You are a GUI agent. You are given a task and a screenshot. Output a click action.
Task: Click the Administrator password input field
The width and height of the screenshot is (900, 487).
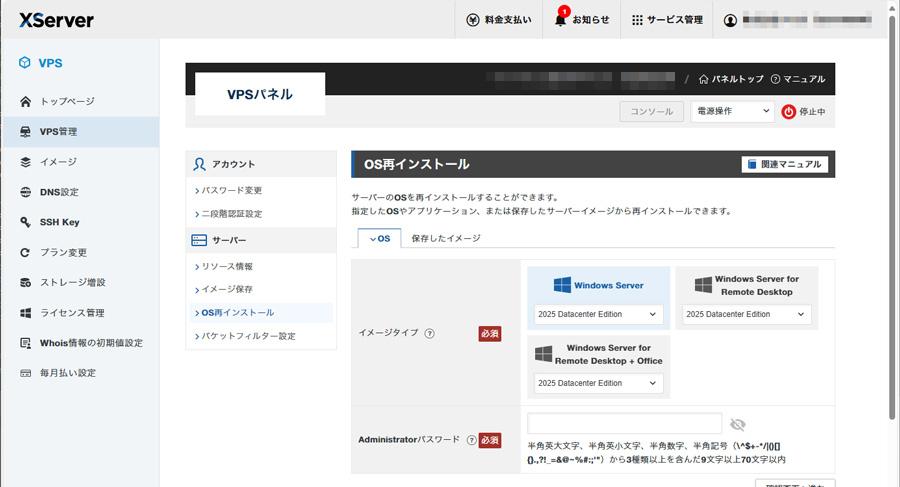tap(624, 424)
